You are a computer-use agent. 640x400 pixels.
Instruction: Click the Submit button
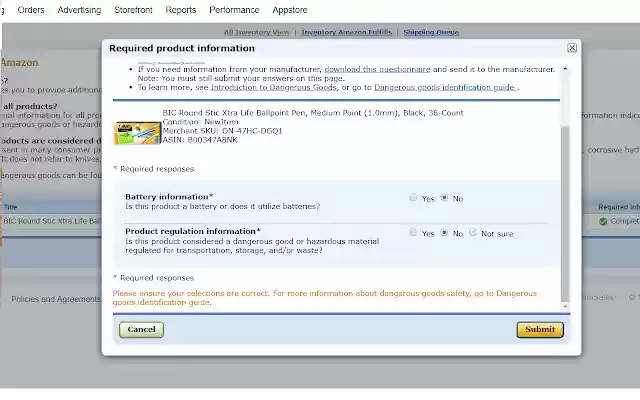click(x=540, y=329)
